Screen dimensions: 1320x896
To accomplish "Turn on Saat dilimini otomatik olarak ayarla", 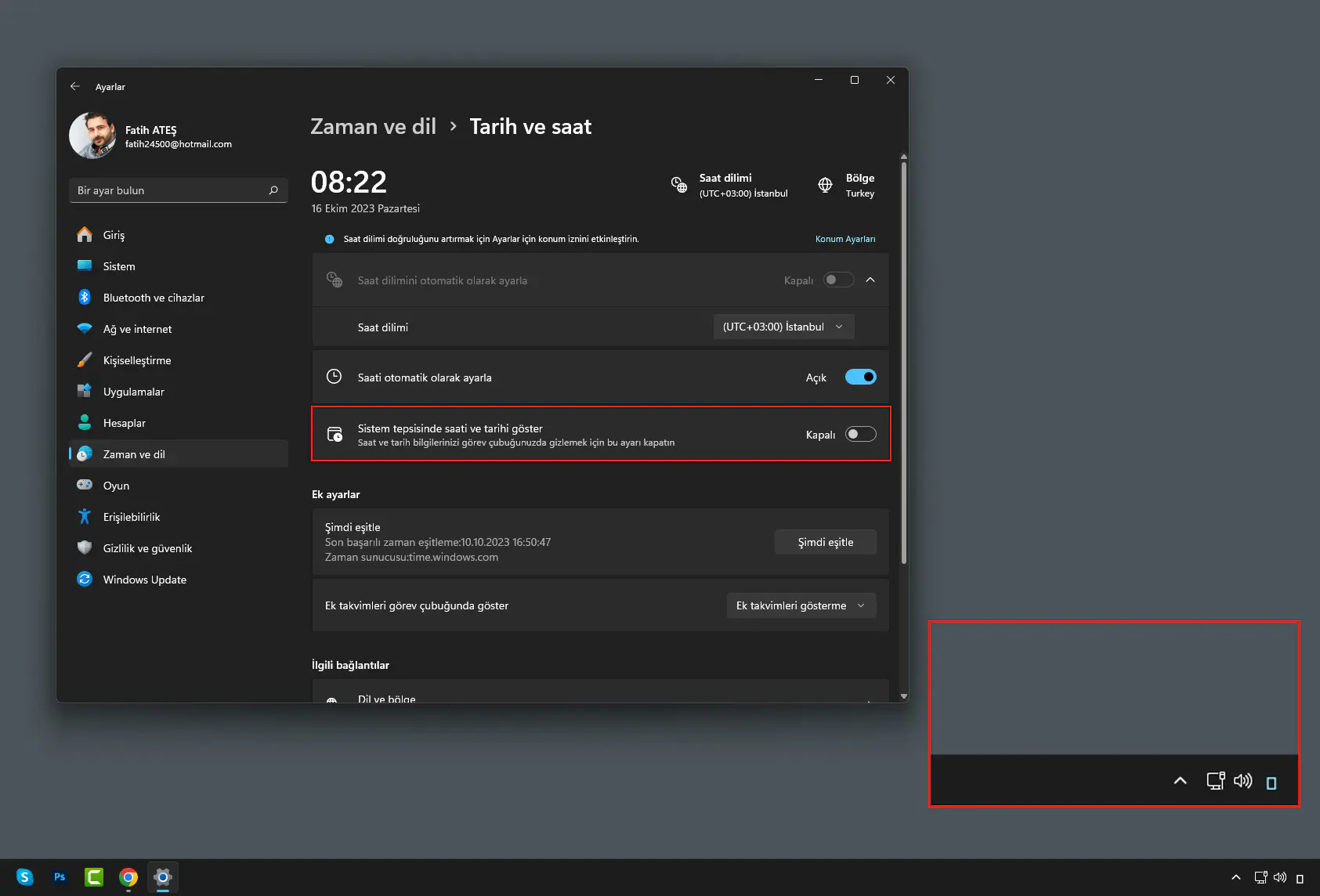I will pos(837,280).
